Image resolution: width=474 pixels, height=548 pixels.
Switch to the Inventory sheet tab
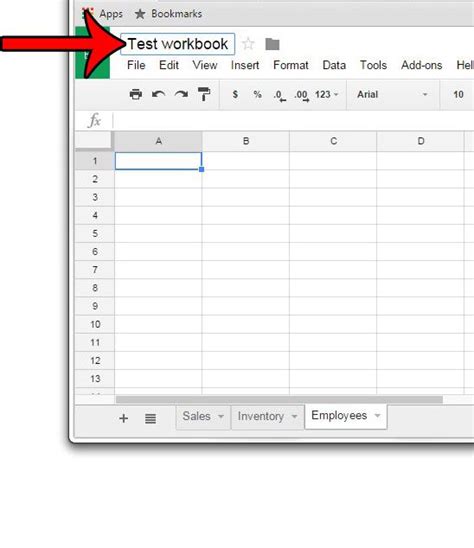[x=261, y=416]
